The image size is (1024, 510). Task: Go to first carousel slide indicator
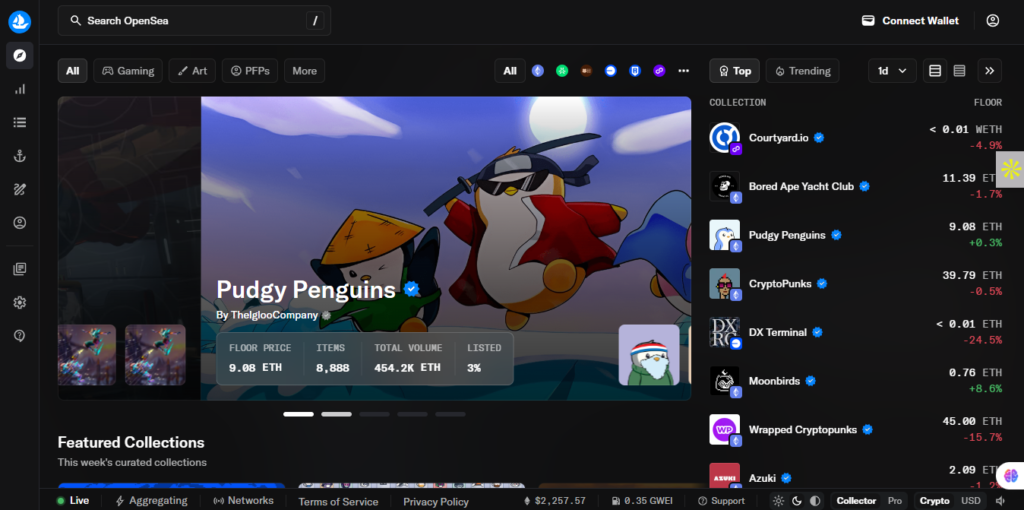click(298, 414)
